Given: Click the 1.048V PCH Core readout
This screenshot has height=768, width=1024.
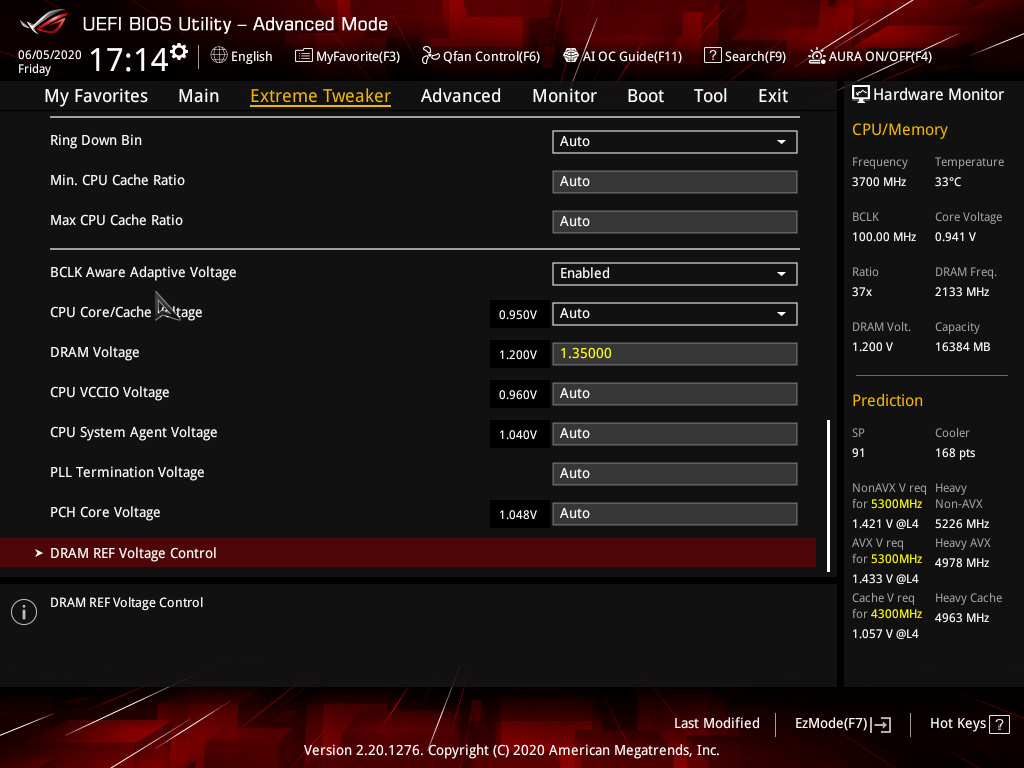Looking at the screenshot, I should pos(518,515).
